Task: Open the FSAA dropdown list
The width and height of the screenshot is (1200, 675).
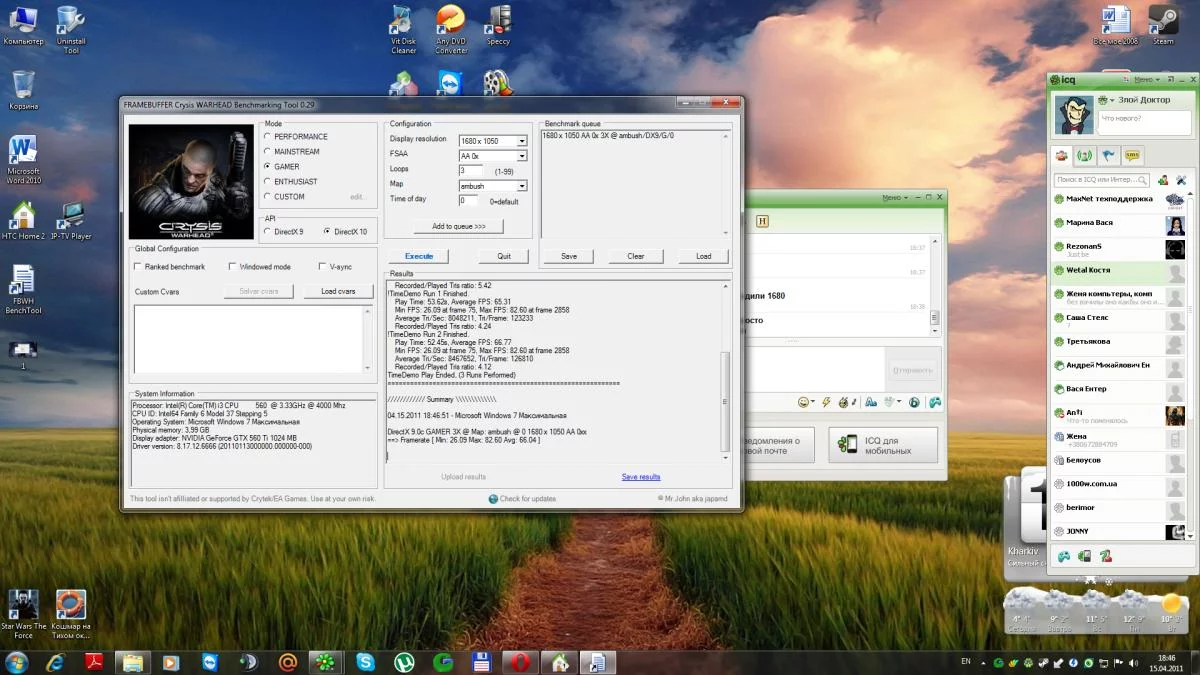Action: point(521,156)
